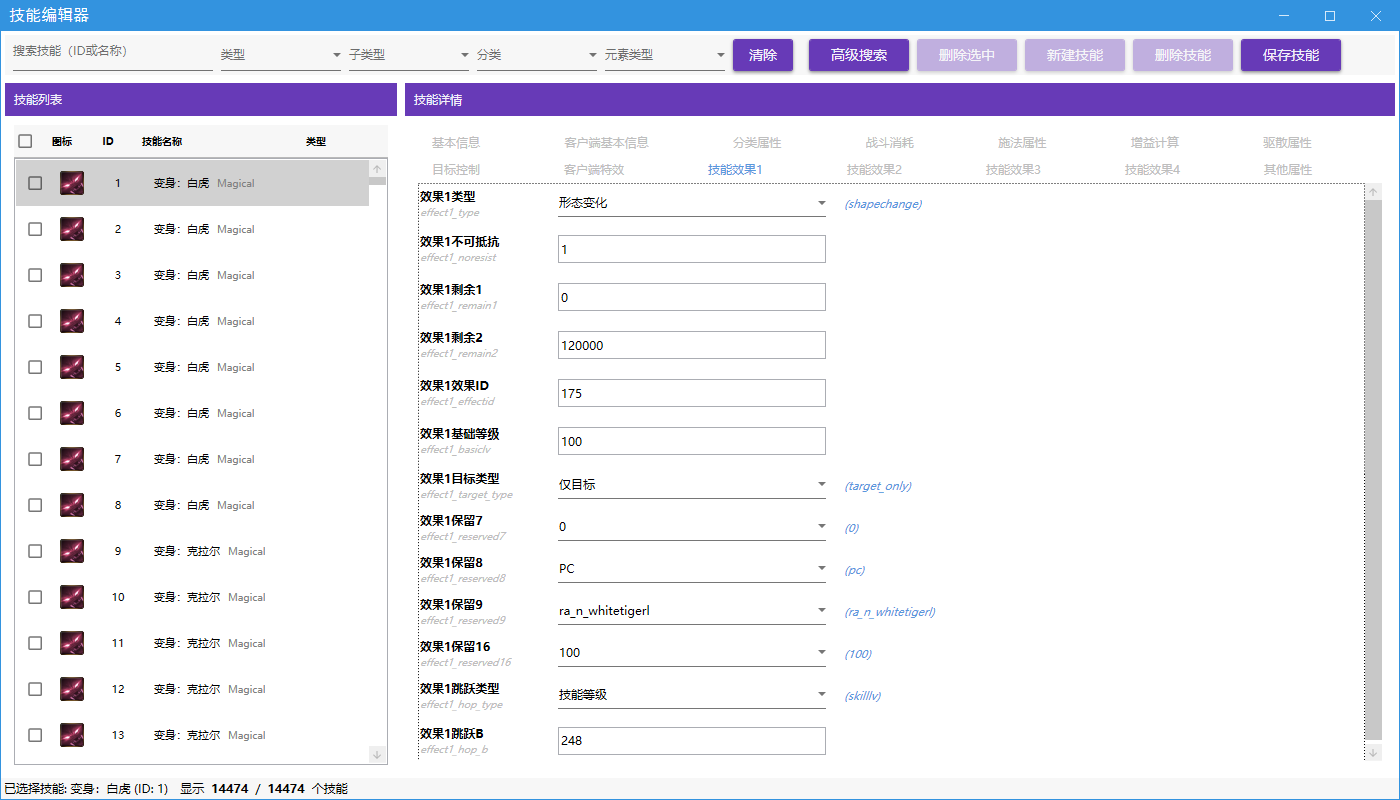Switch to the 技能效果2 tab
The image size is (1400, 800).
click(873, 170)
